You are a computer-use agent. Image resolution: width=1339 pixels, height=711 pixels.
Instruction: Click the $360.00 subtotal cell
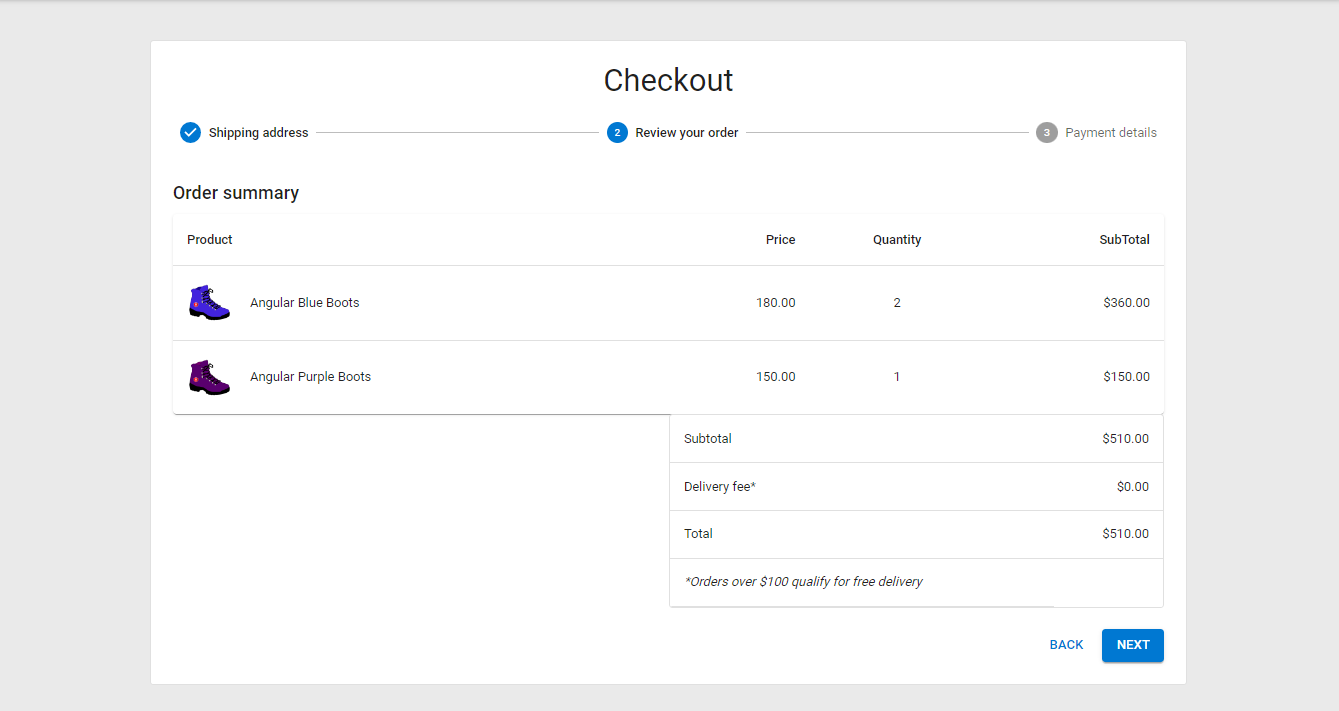point(1126,303)
